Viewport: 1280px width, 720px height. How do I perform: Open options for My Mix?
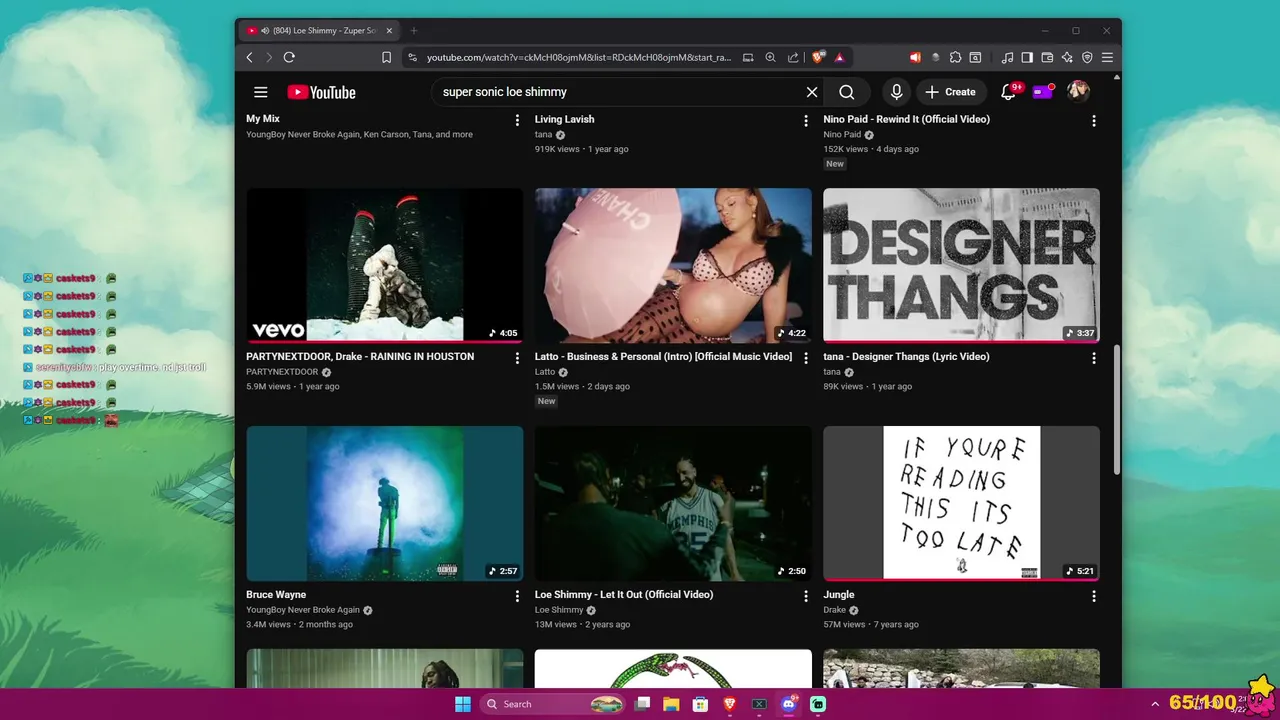[517, 120]
